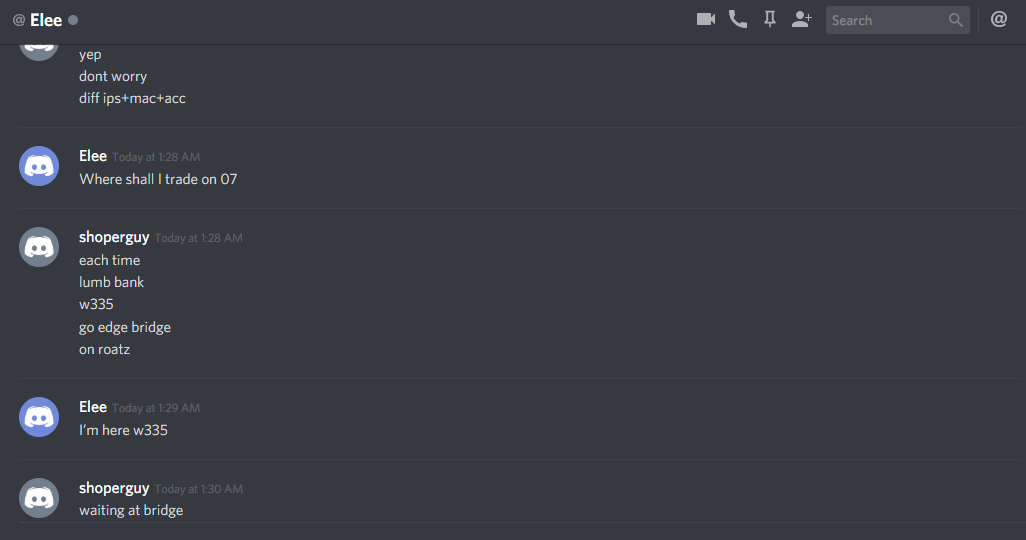Click Elee username above 'I'm here w335'
This screenshot has height=540, width=1026.
[x=93, y=407]
